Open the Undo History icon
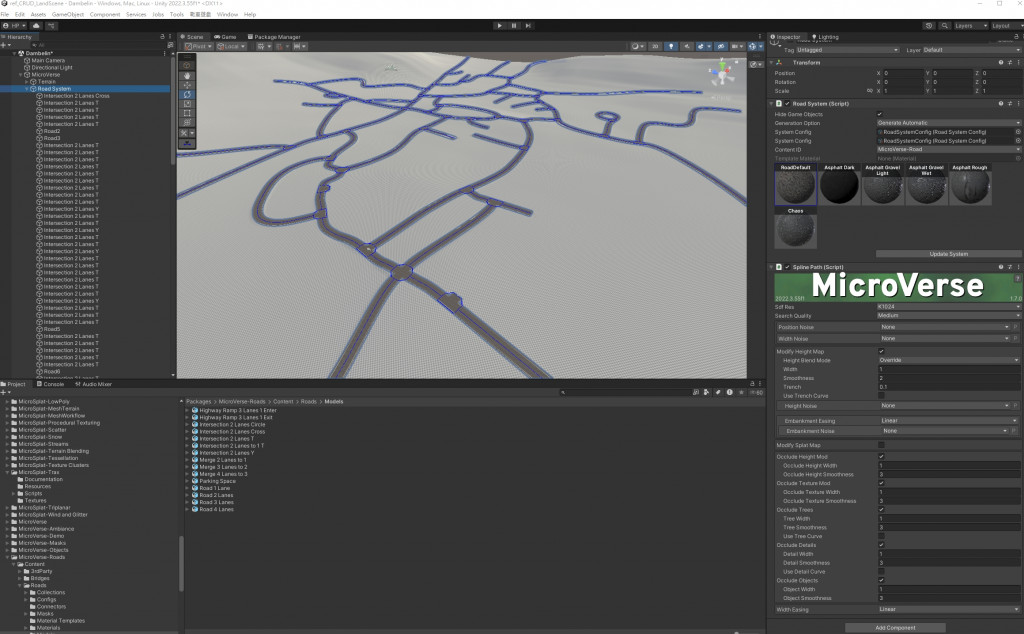1024x634 pixels. tap(929, 25)
